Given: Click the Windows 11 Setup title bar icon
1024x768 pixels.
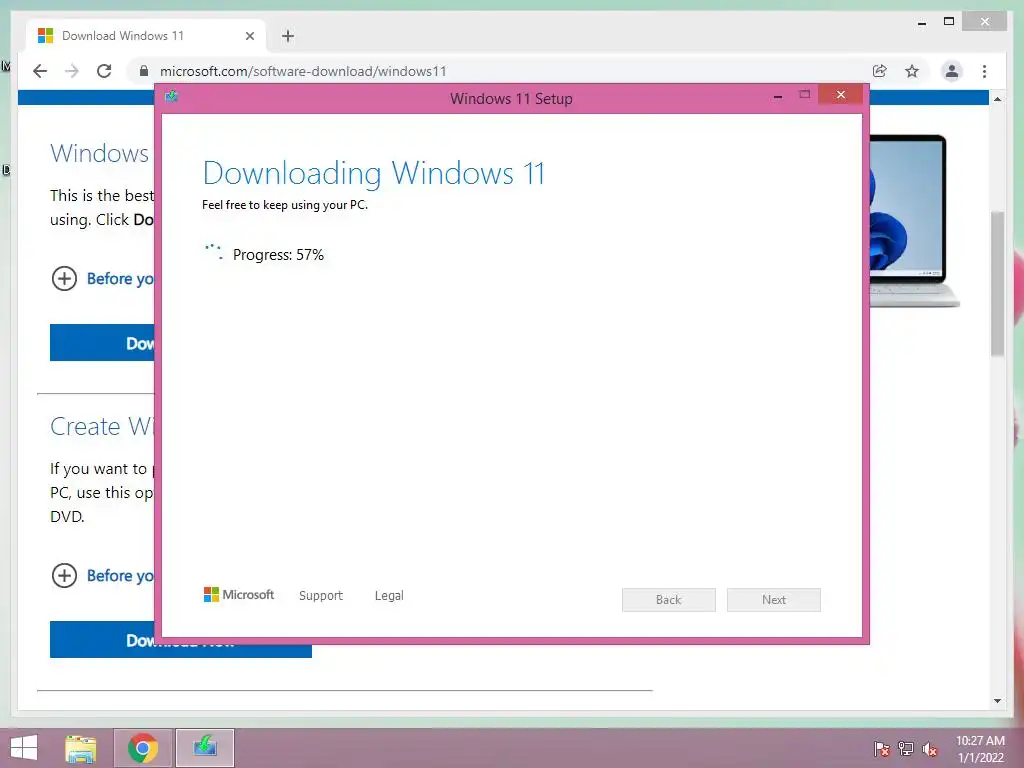Looking at the screenshot, I should 172,97.
